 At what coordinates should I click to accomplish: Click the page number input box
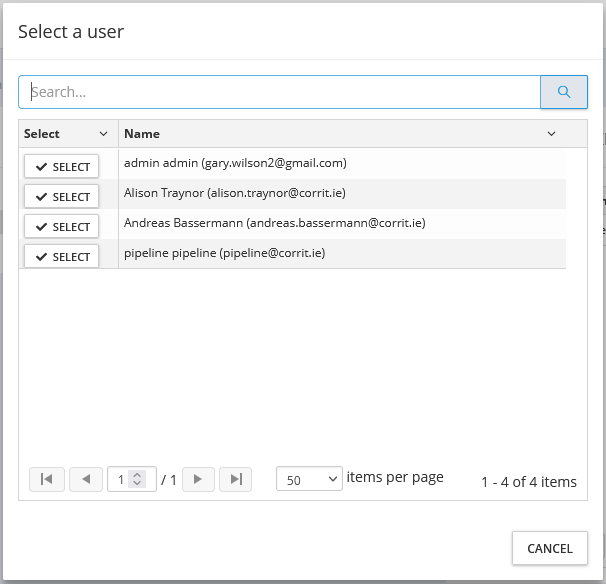coord(121,480)
